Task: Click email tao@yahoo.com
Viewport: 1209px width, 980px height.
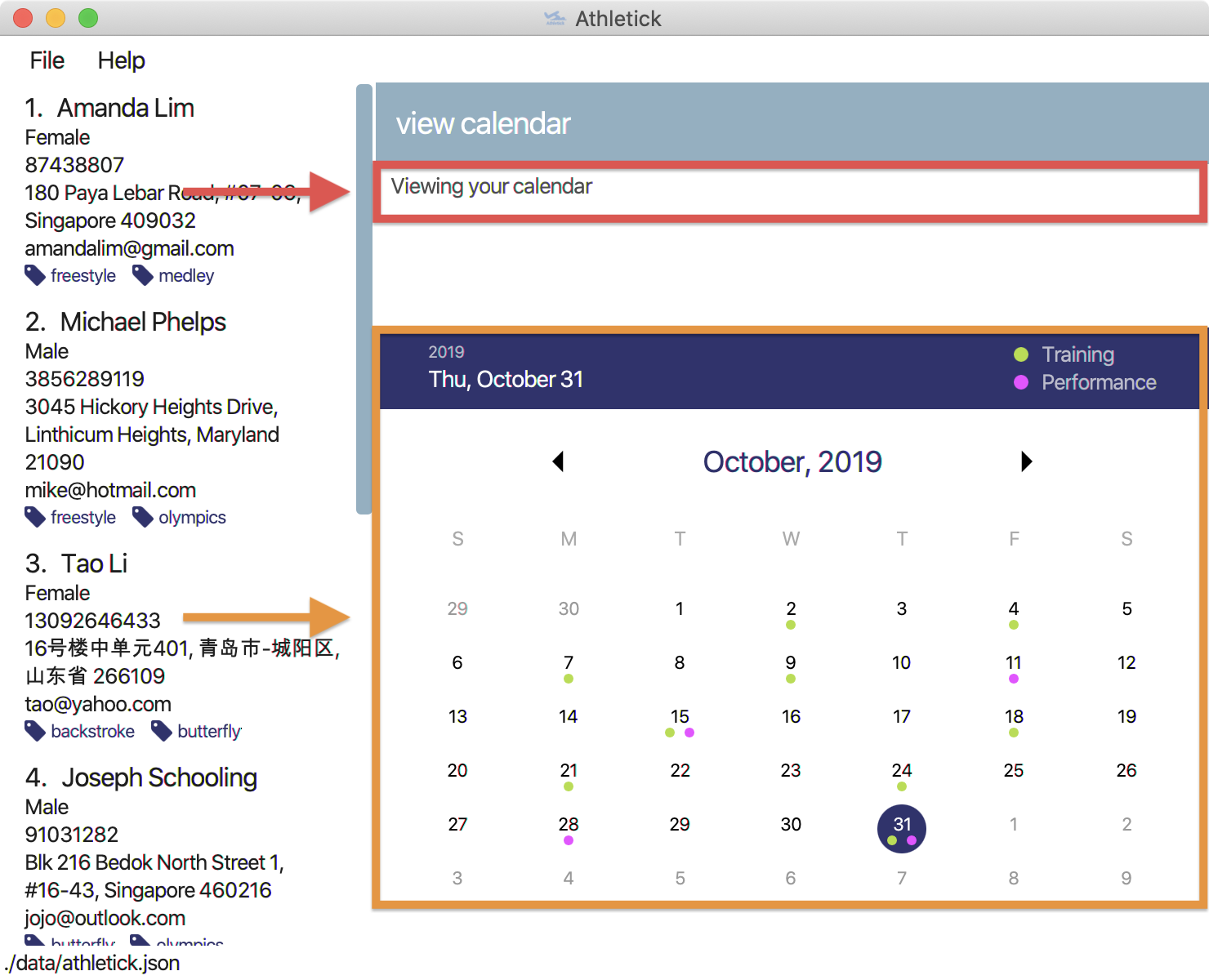Action: (x=98, y=704)
